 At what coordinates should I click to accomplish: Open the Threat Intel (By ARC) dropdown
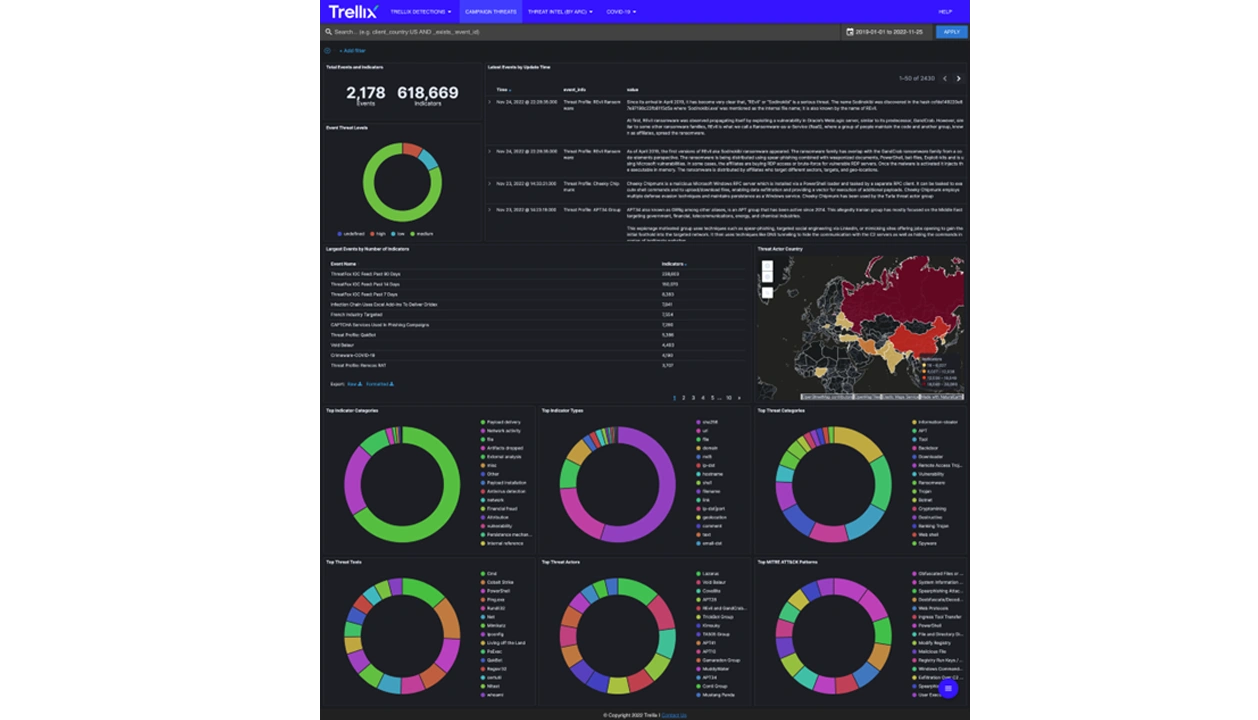click(x=560, y=12)
